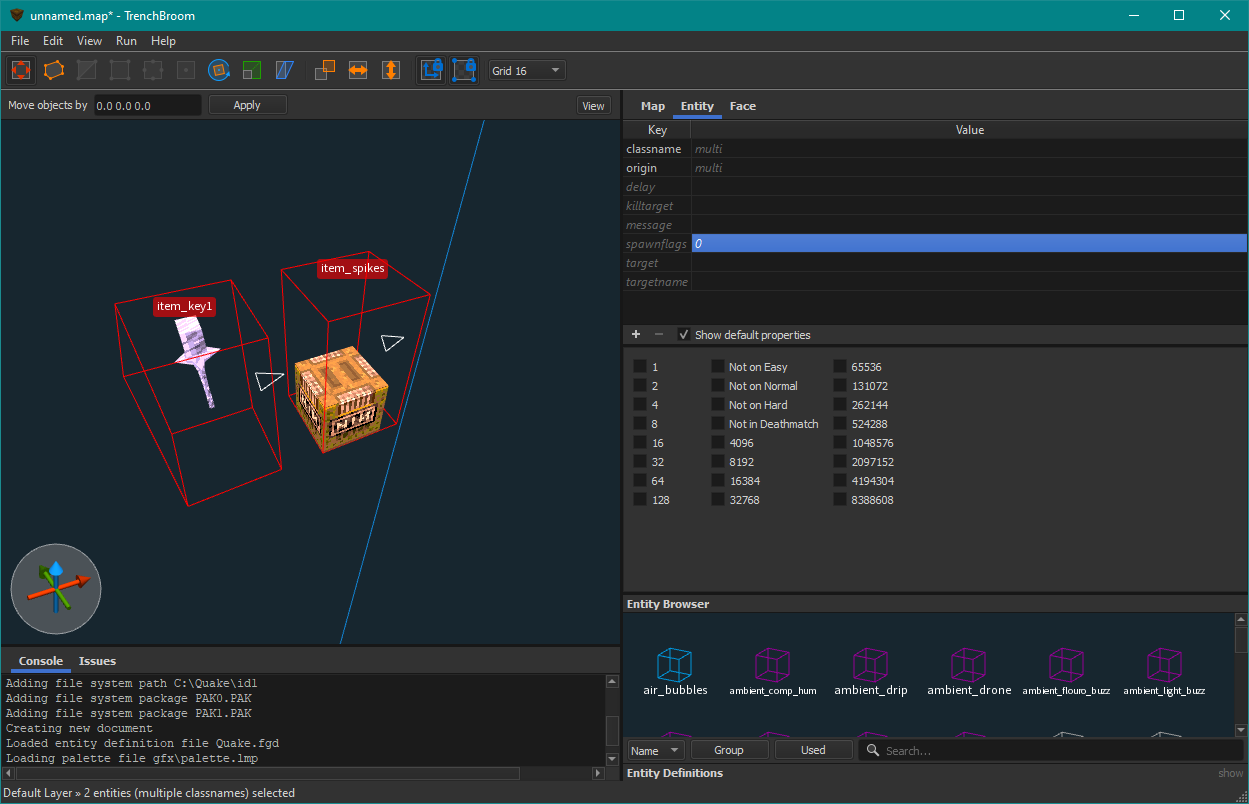Select the rotate objects tool icon

(x=219, y=70)
